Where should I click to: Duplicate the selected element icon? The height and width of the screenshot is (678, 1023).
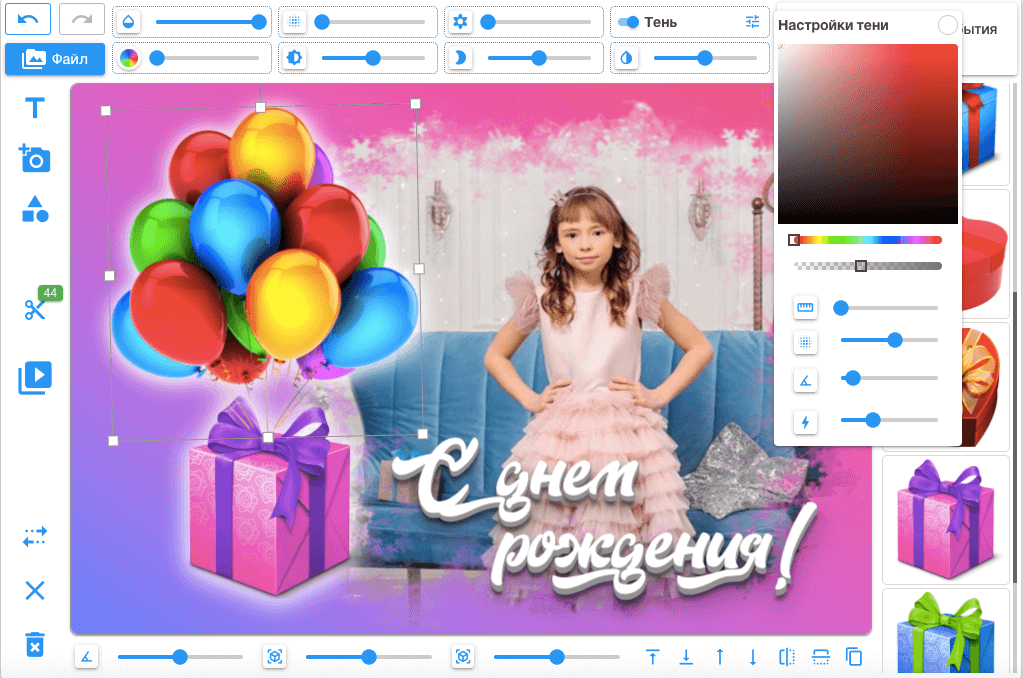853,657
